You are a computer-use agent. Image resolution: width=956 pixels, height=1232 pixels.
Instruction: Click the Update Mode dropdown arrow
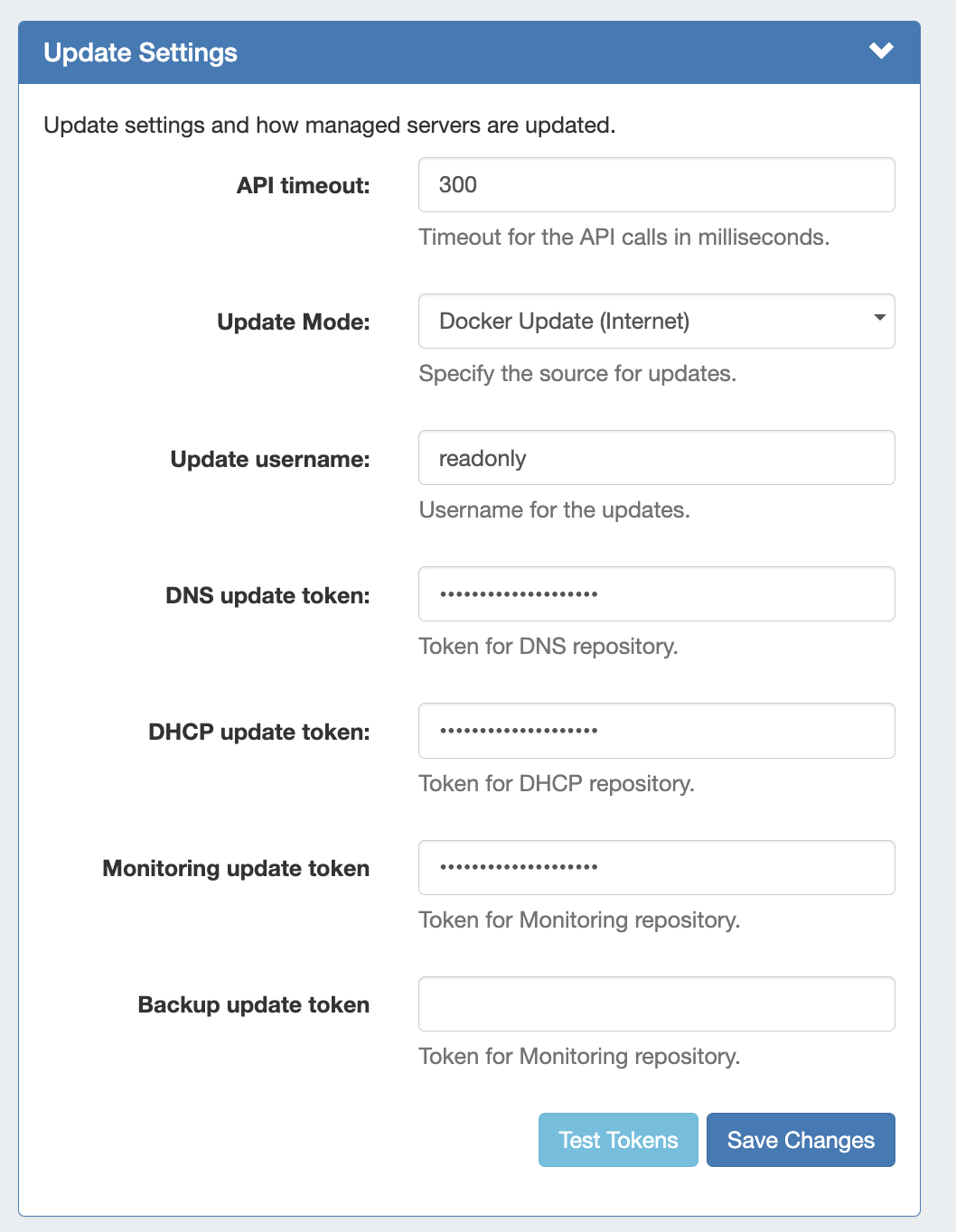879,318
